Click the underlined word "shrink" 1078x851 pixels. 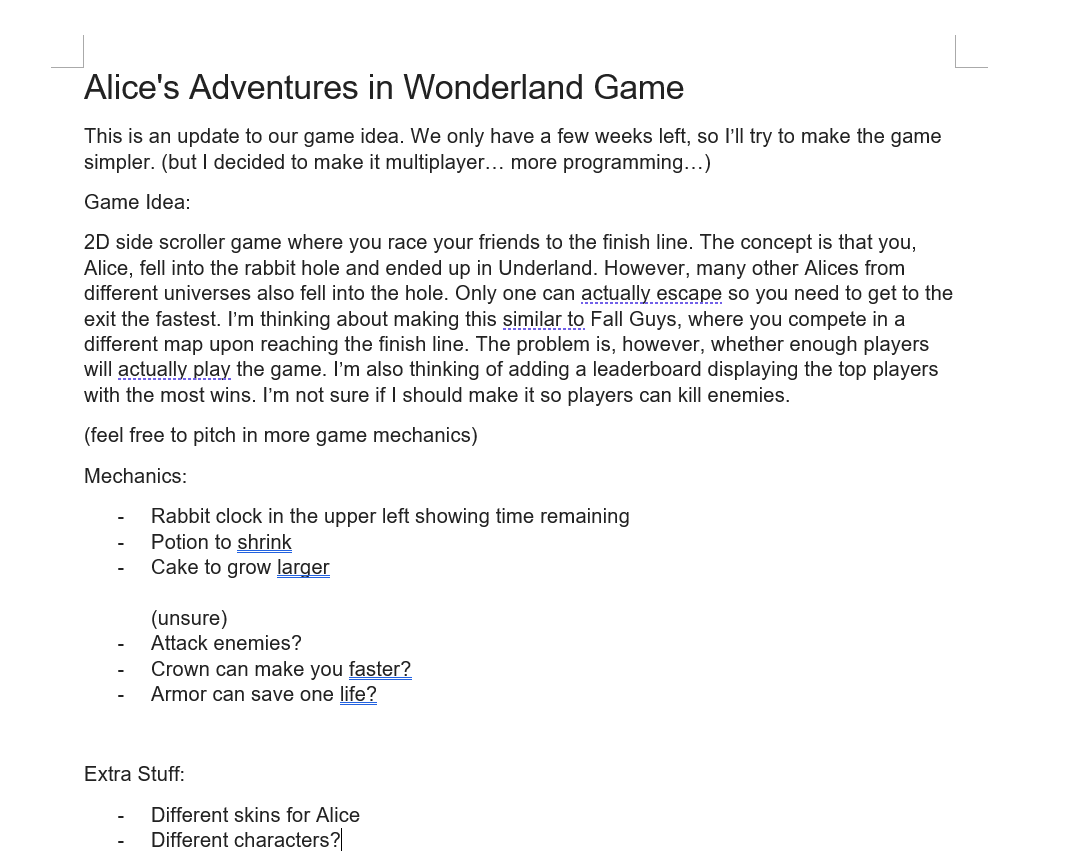click(264, 542)
